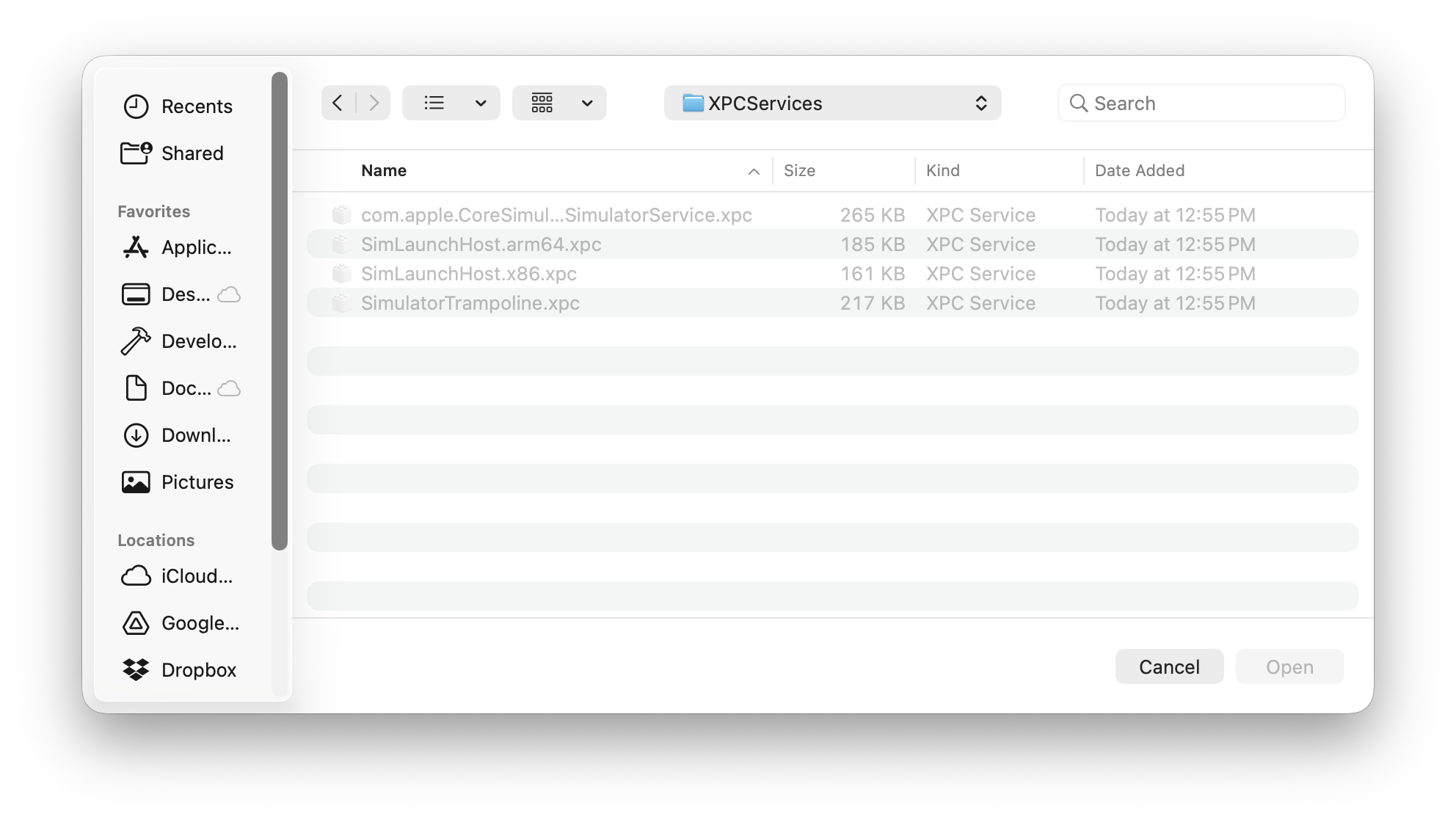Select the Dropbox location
The height and width of the screenshot is (822, 1456).
pyautogui.click(x=198, y=669)
